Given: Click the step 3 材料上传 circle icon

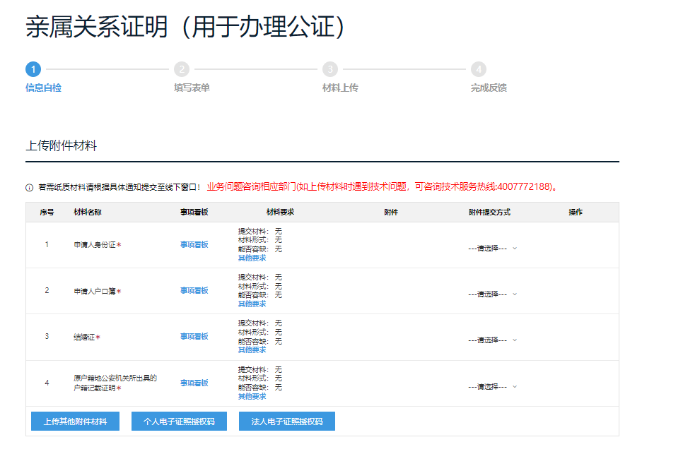Looking at the screenshot, I should click(330, 69).
